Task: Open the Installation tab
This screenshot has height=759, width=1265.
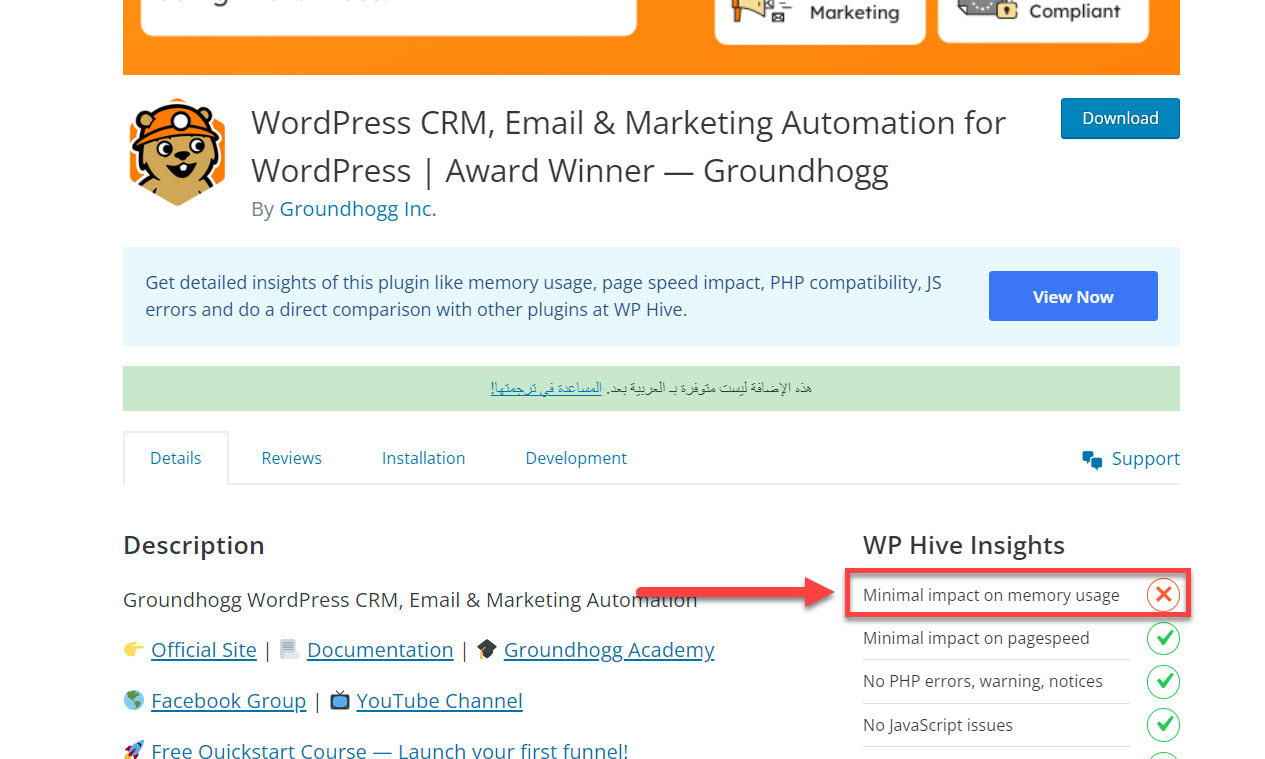Action: 423,458
